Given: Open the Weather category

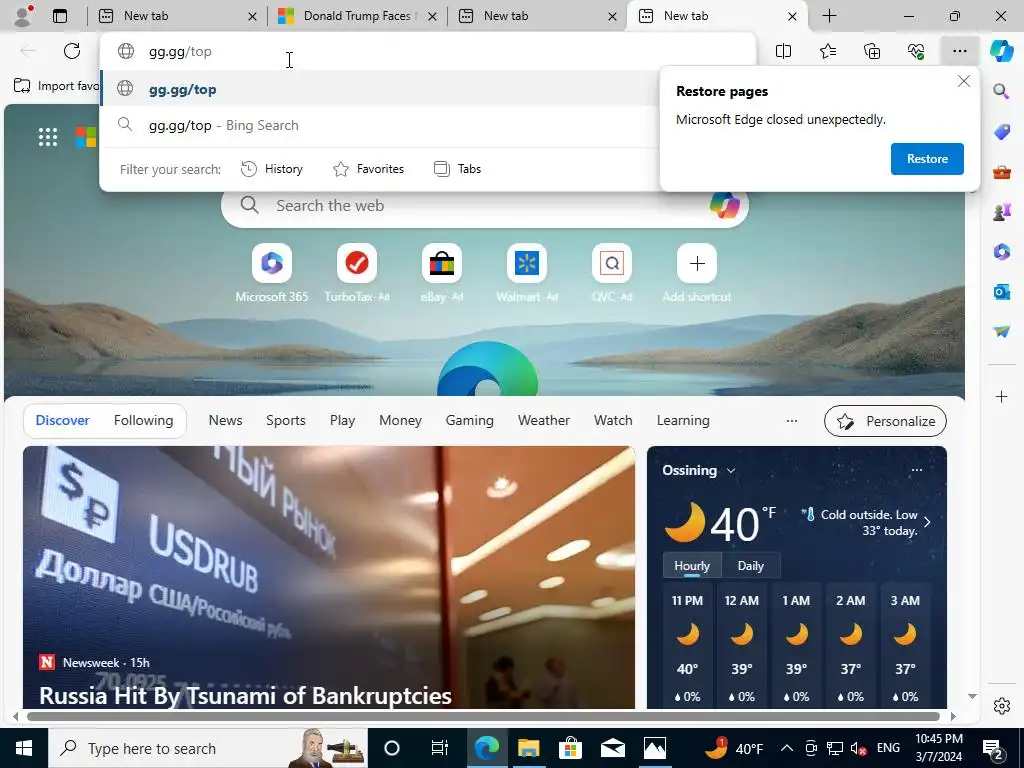Looking at the screenshot, I should point(543,421).
